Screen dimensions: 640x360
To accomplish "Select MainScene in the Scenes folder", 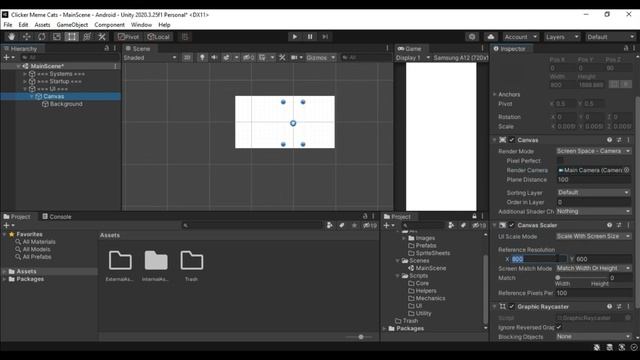I will (431, 268).
